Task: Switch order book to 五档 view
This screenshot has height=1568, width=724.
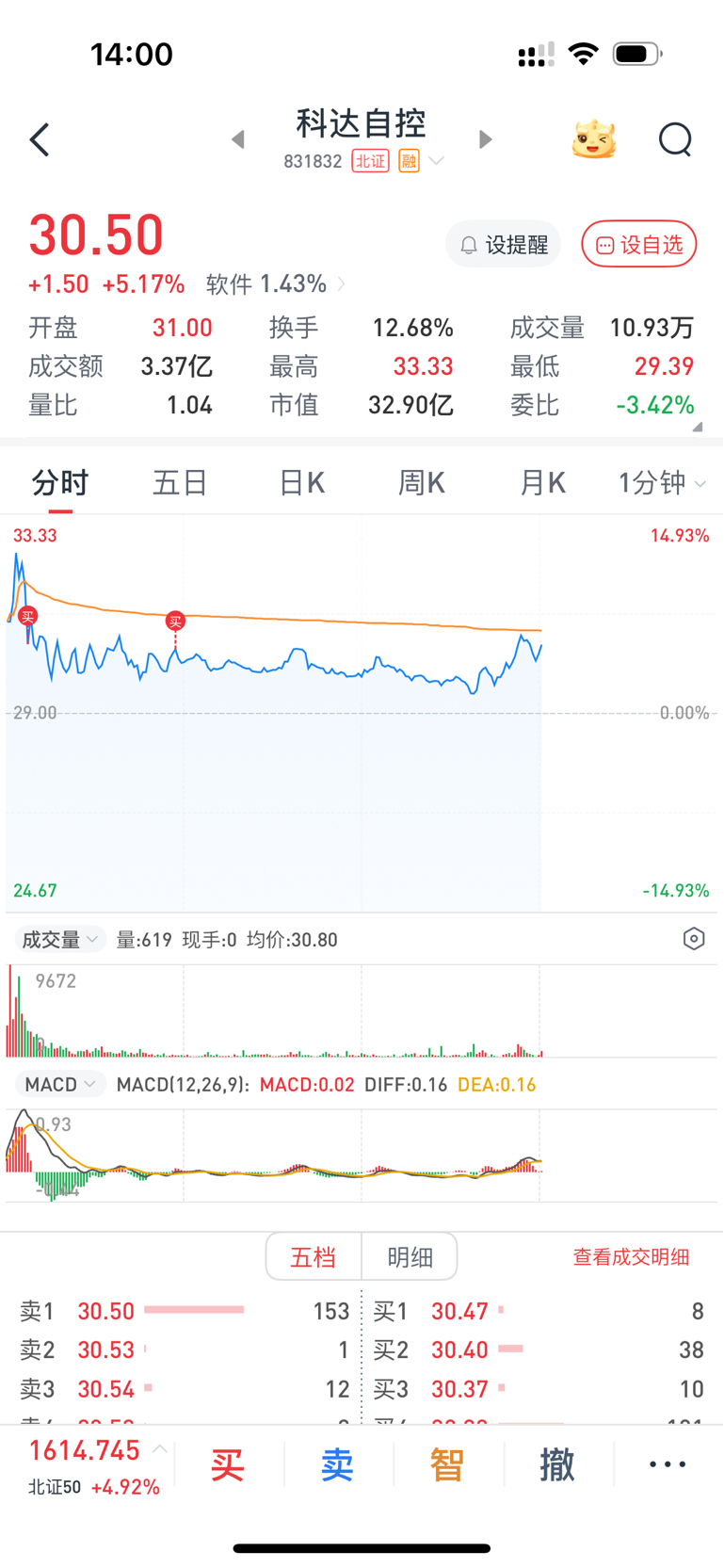Action: pos(314,1256)
